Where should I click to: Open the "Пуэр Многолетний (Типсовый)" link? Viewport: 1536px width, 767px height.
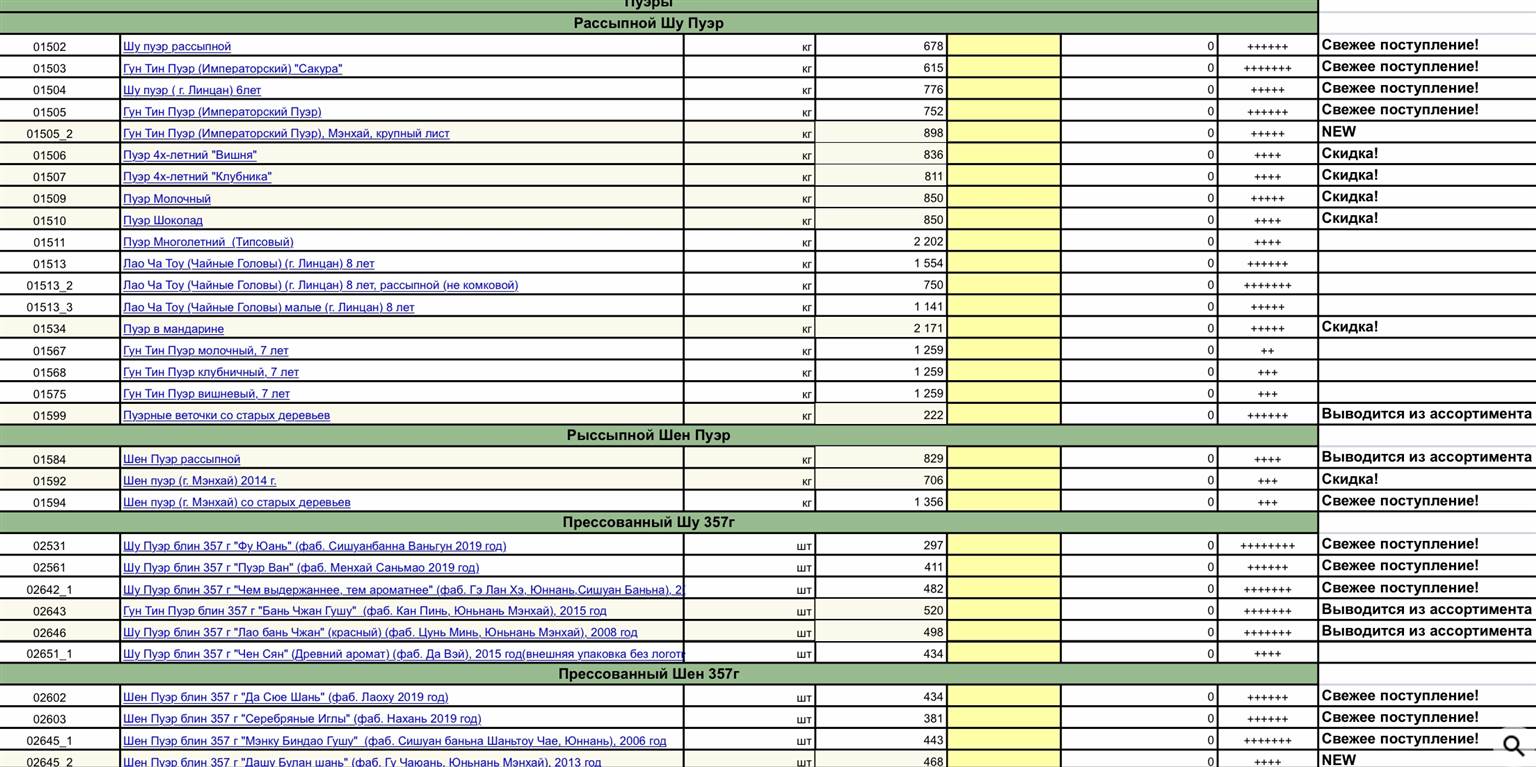tap(208, 242)
